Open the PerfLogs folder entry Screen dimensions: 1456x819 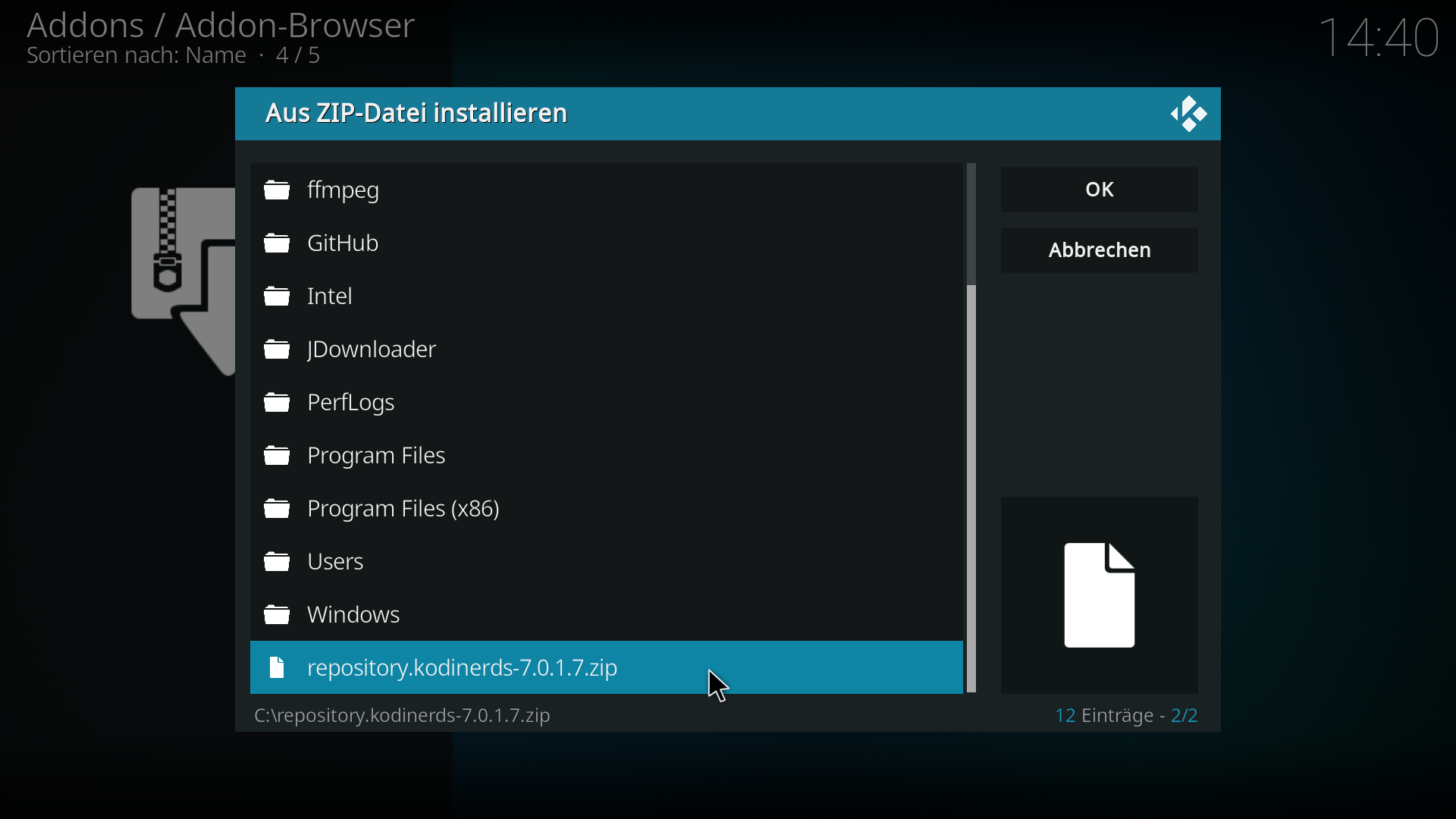tap(607, 403)
